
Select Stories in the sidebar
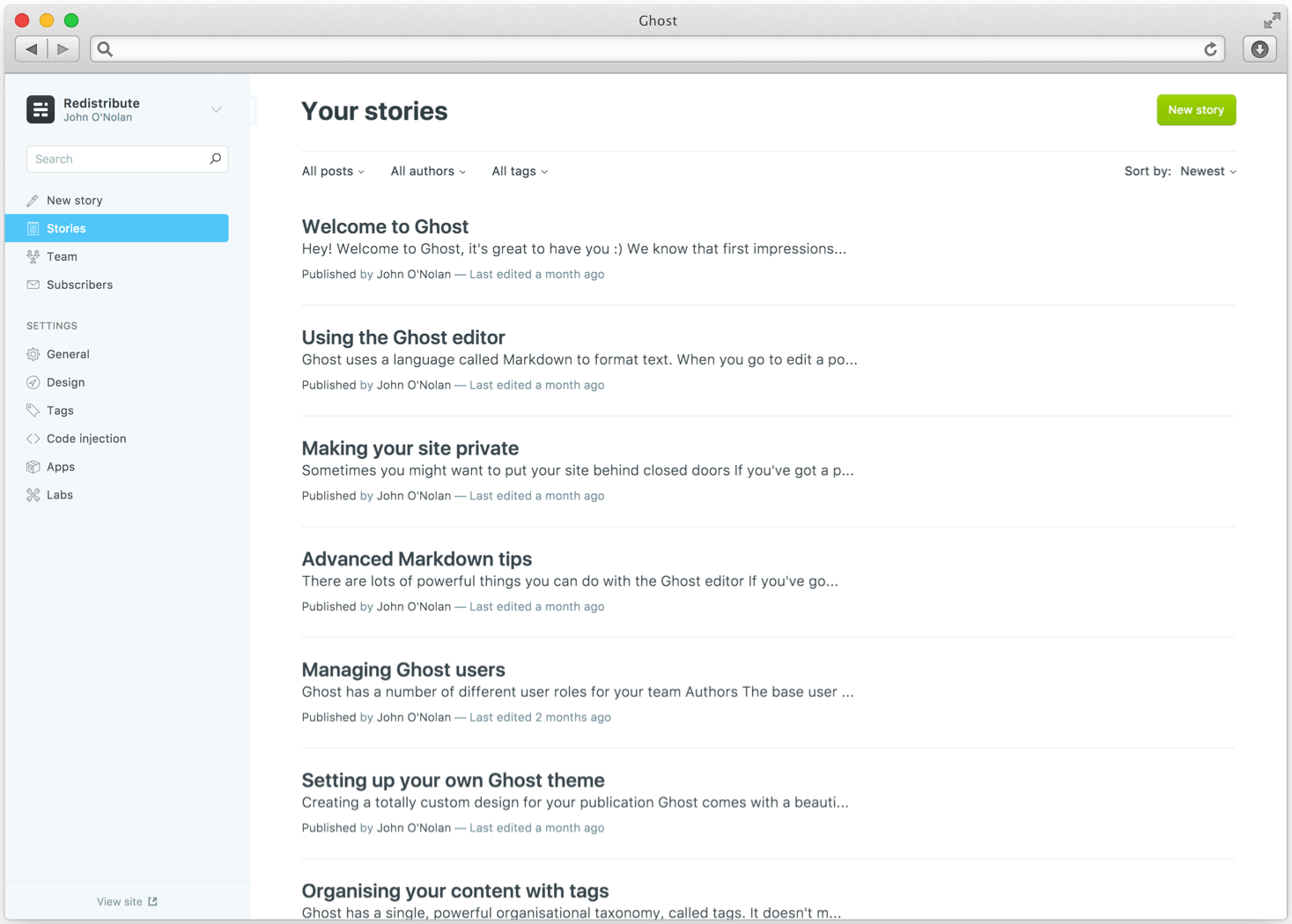click(x=117, y=228)
